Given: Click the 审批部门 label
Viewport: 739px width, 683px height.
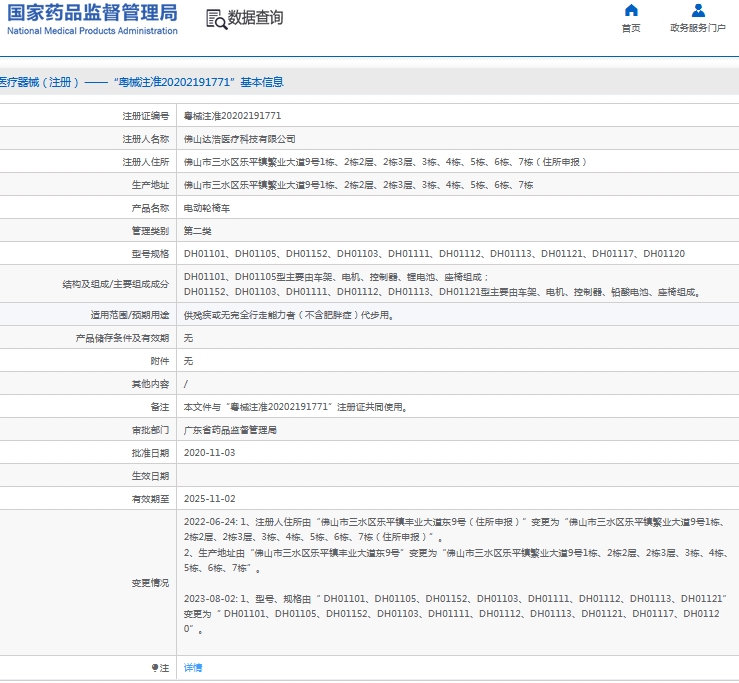Looking at the screenshot, I should [x=150, y=430].
